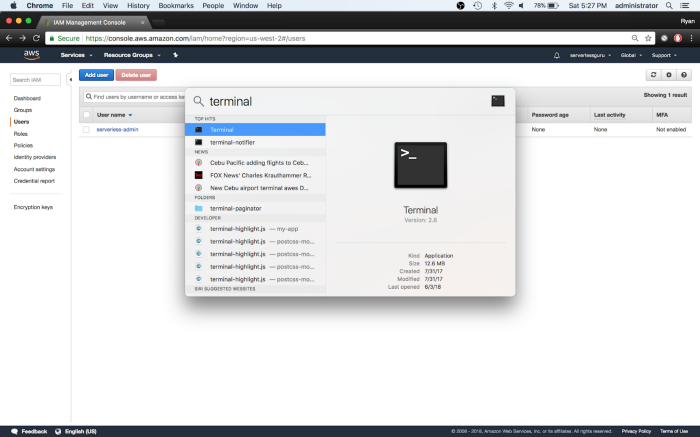The height and width of the screenshot is (437, 700).
Task: Click the Find users by username field
Action: pyautogui.click(x=134, y=96)
